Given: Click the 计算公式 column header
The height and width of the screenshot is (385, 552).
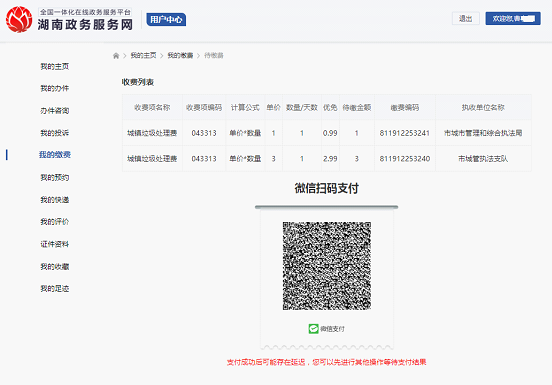Looking at the screenshot, I should (245, 107).
